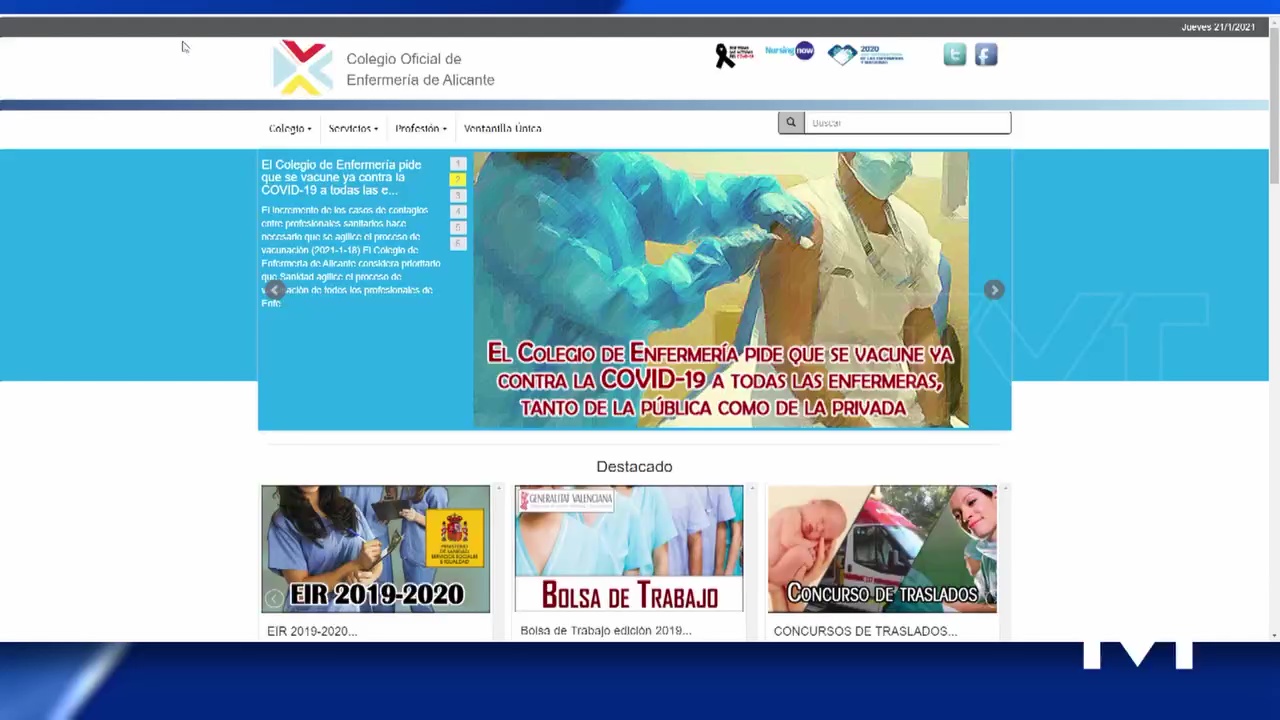Open the COVID-19 vaccination news headline

point(342,177)
